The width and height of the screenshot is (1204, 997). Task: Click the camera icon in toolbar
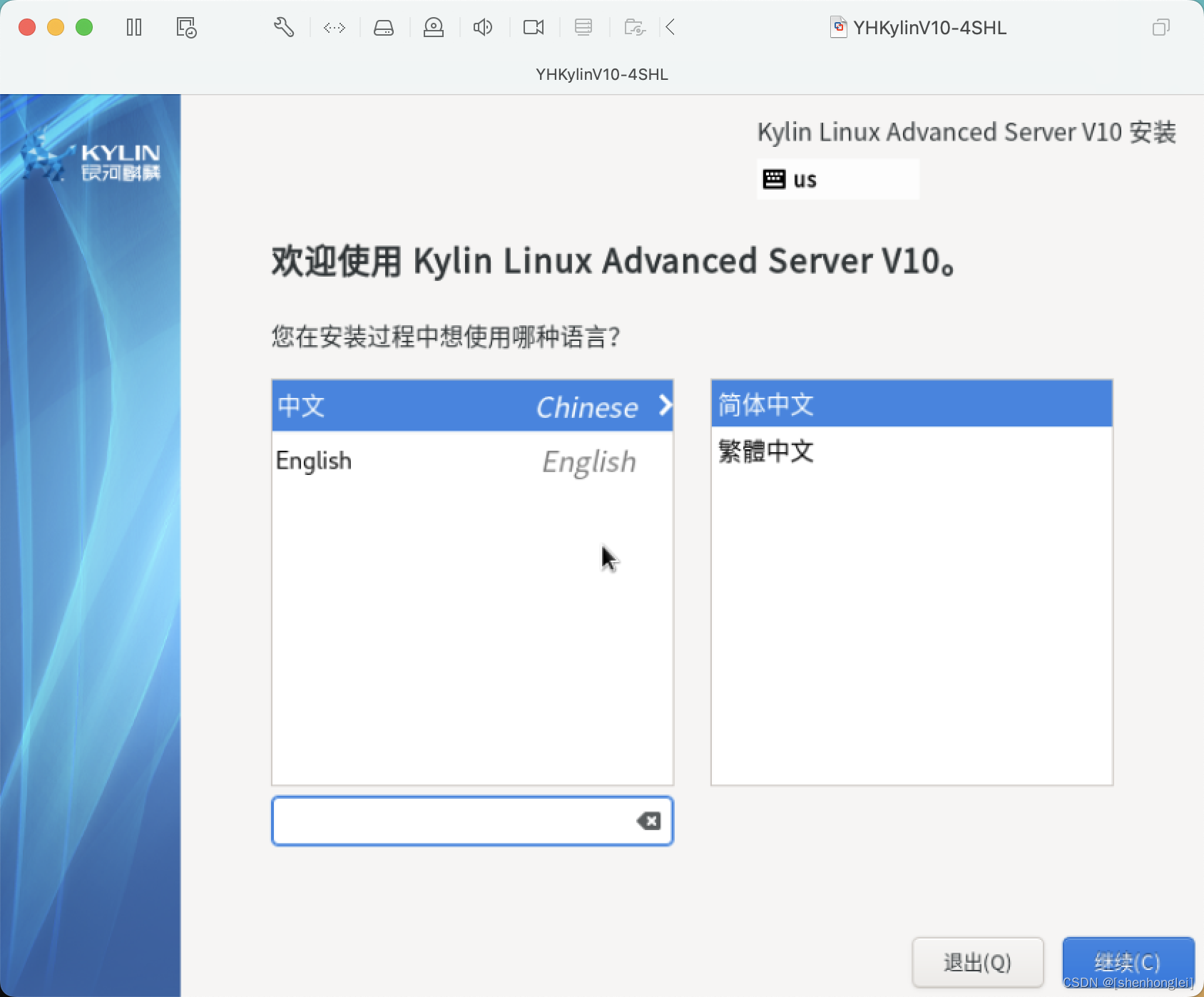534,28
